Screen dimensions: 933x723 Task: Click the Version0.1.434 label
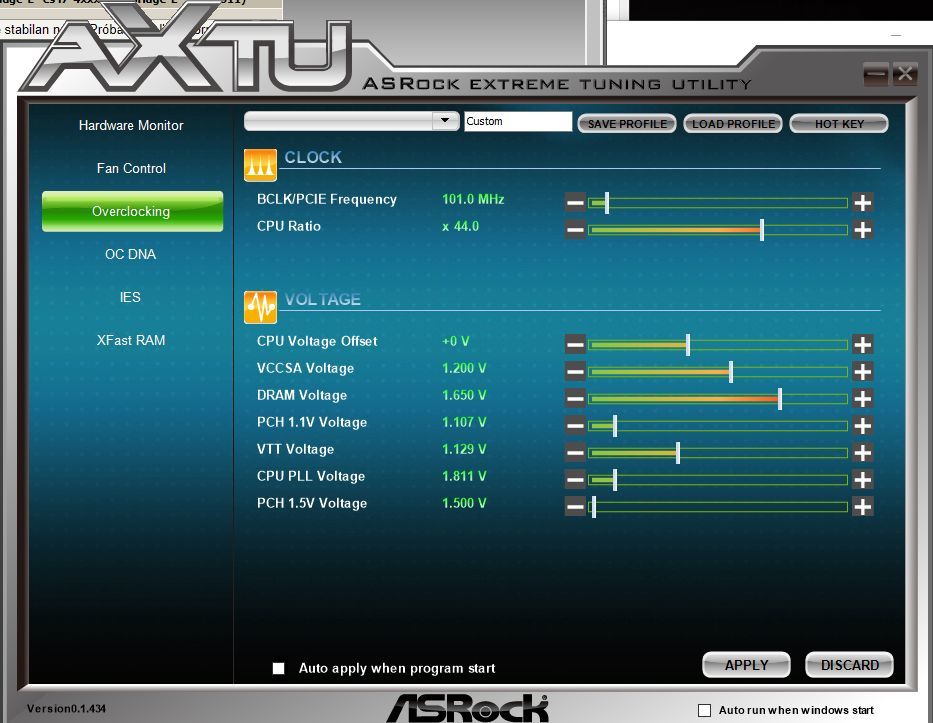click(66, 709)
